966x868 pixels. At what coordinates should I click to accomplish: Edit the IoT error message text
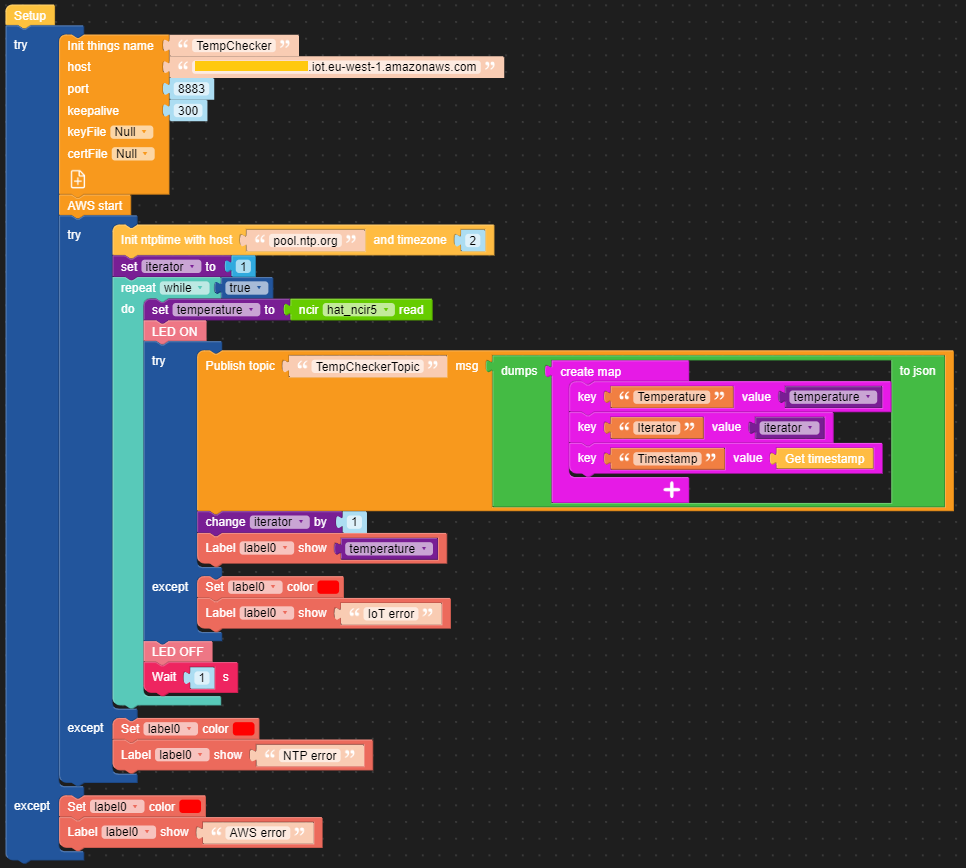tap(393, 612)
